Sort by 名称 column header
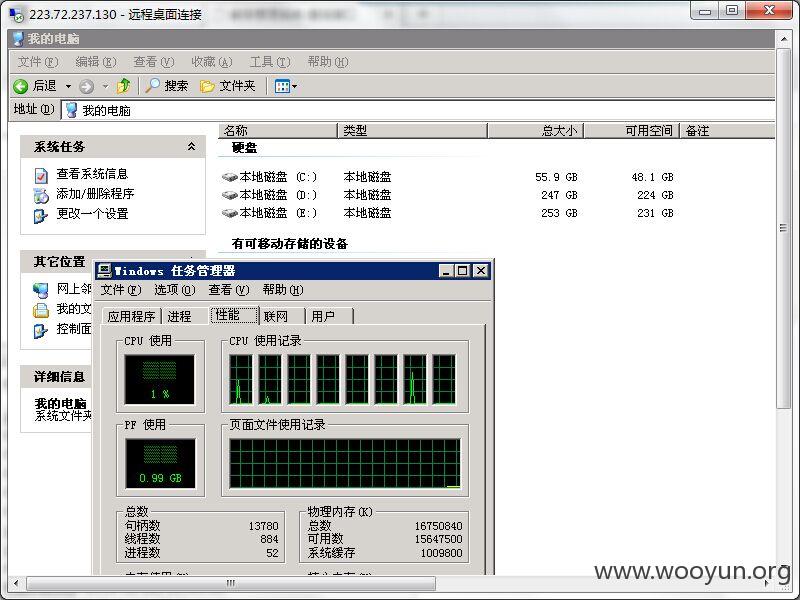Viewport: 800px width, 600px height. click(278, 131)
